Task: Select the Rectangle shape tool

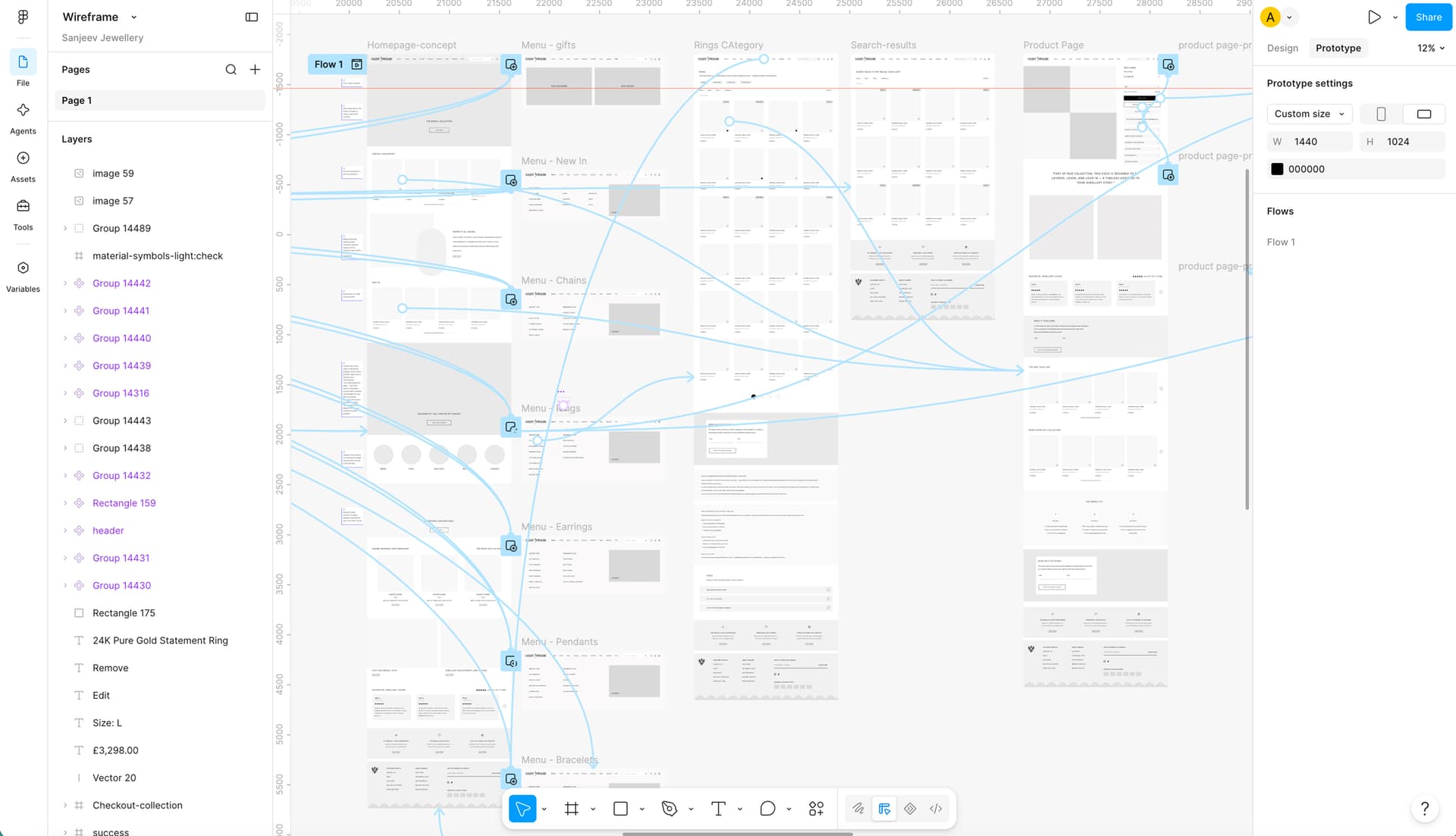Action: (x=620, y=809)
